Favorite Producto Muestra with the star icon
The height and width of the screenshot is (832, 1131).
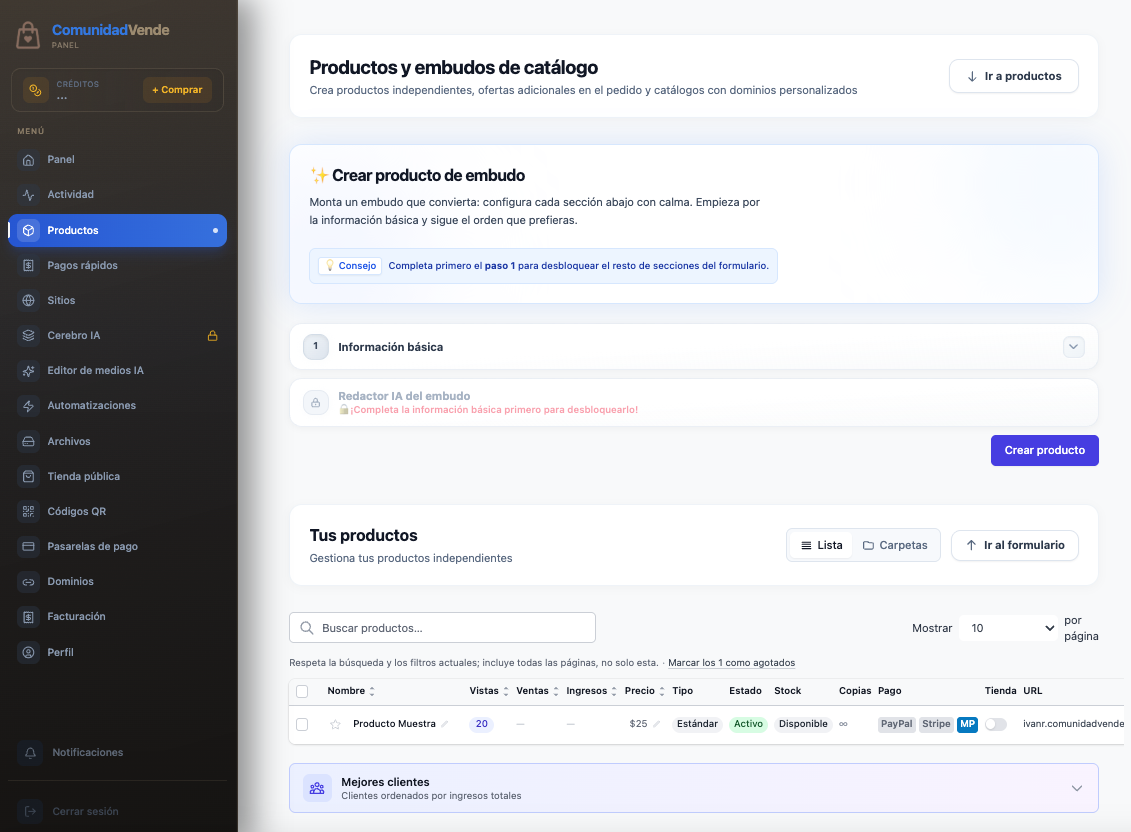tap(335, 724)
